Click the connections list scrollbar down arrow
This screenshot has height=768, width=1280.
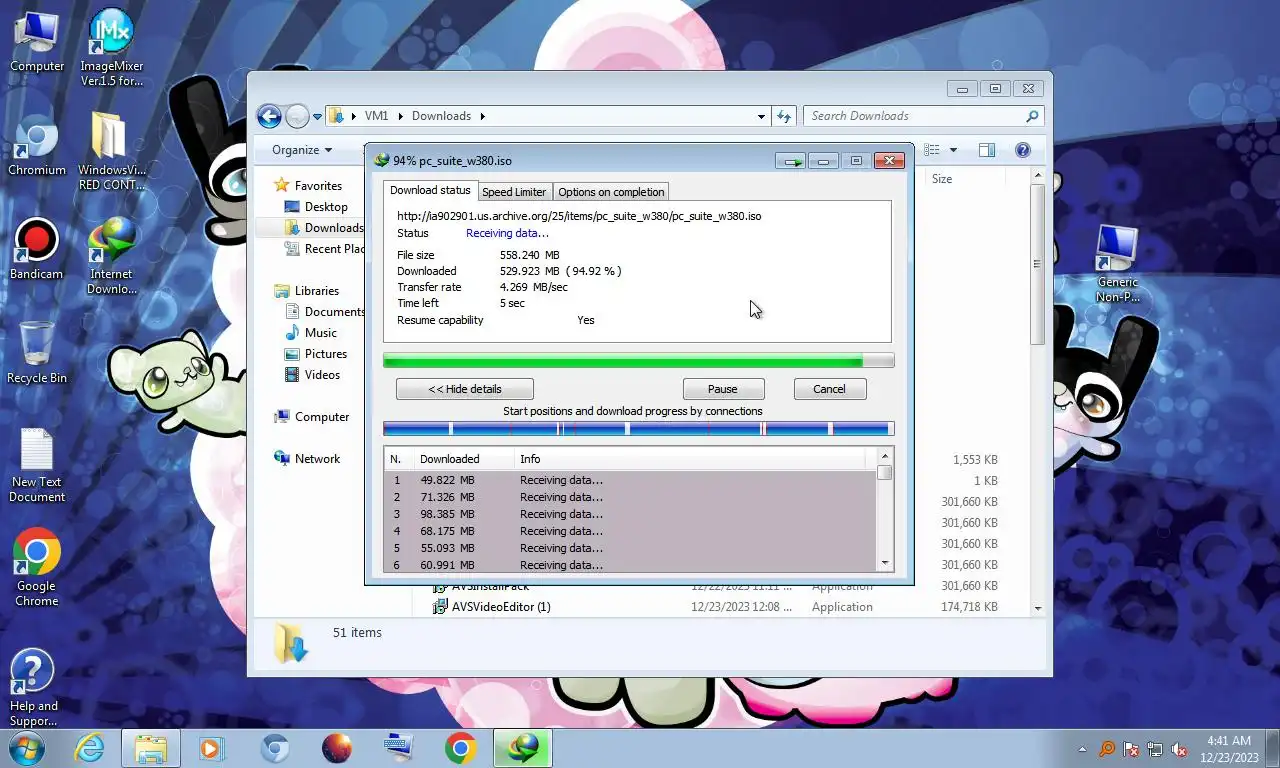pyautogui.click(x=885, y=564)
